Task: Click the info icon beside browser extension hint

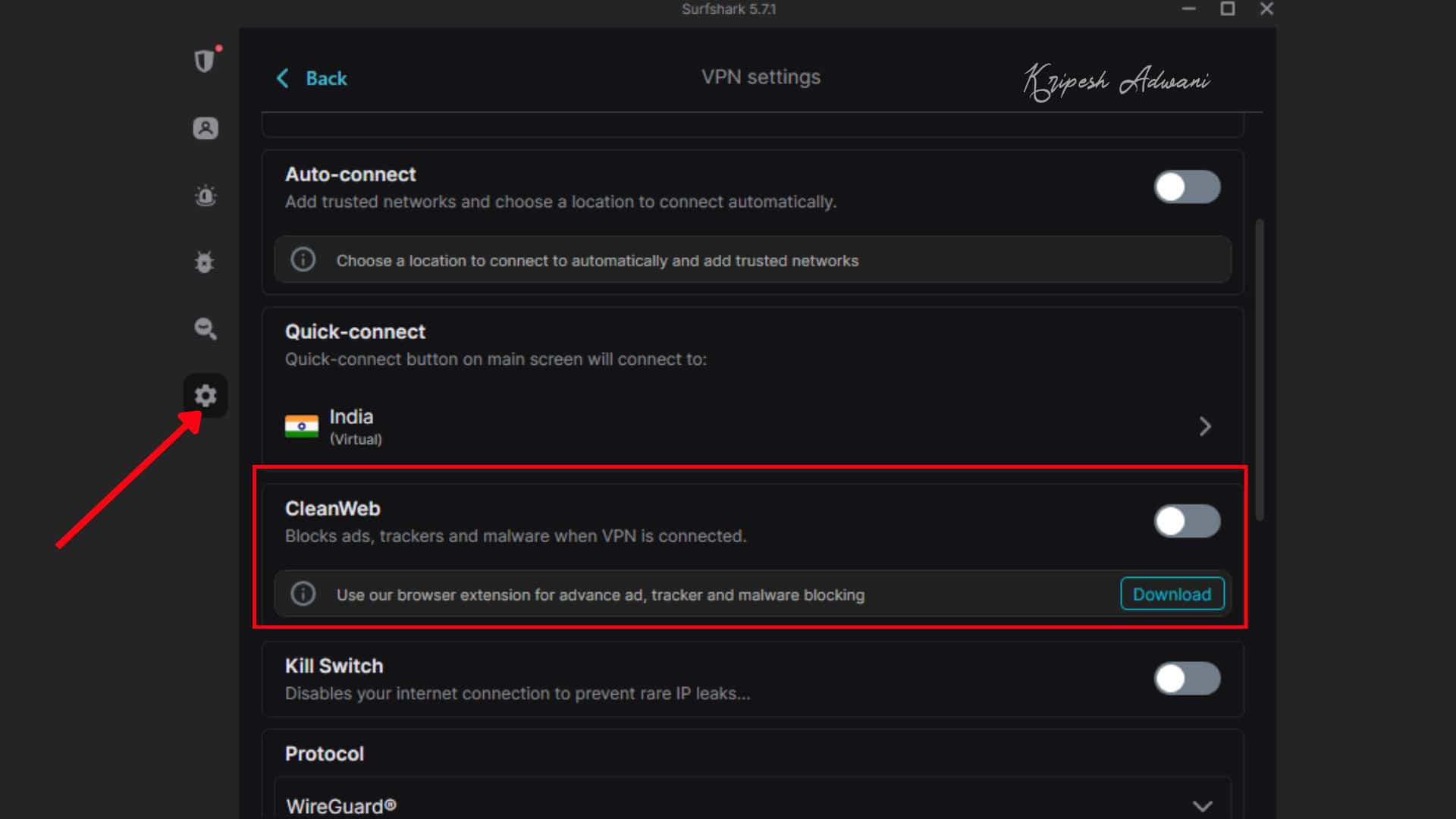Action: tap(303, 594)
